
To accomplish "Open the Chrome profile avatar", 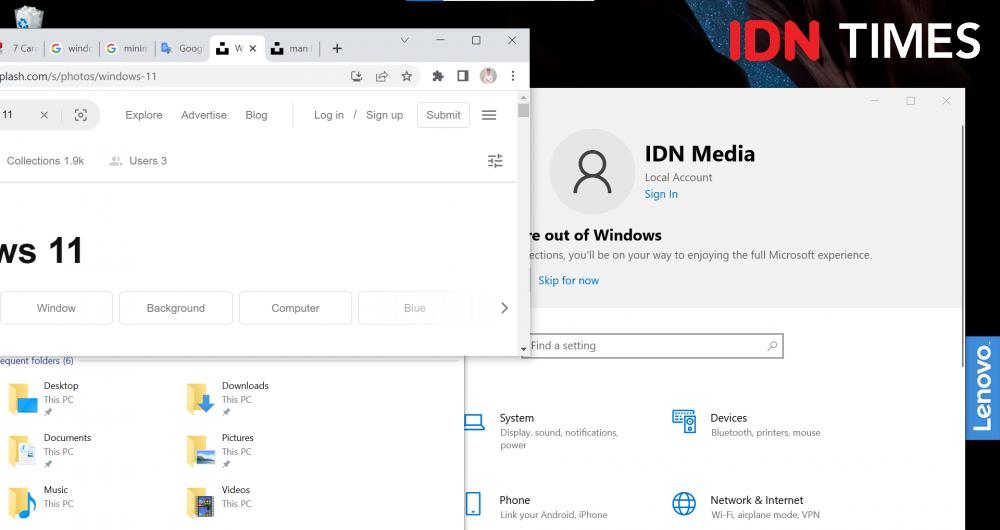I will point(488,77).
